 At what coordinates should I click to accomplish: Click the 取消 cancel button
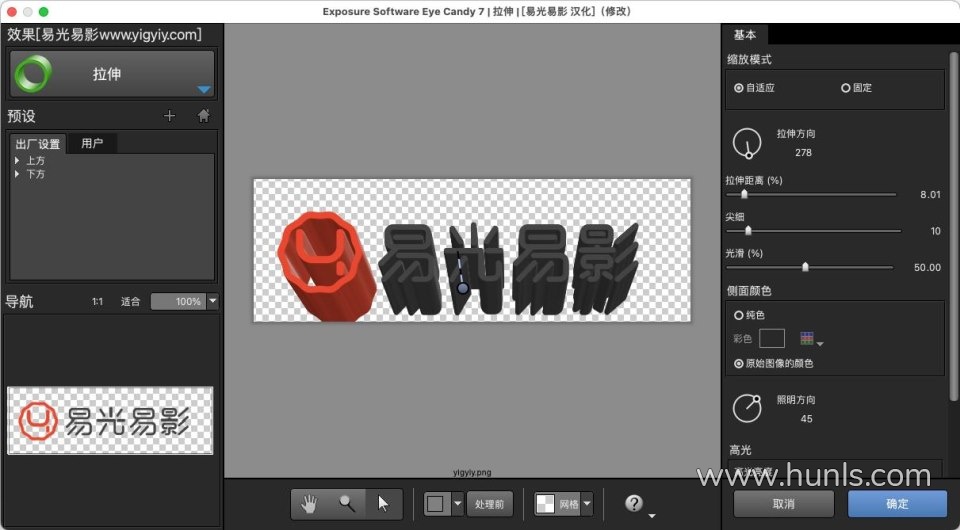(x=784, y=503)
